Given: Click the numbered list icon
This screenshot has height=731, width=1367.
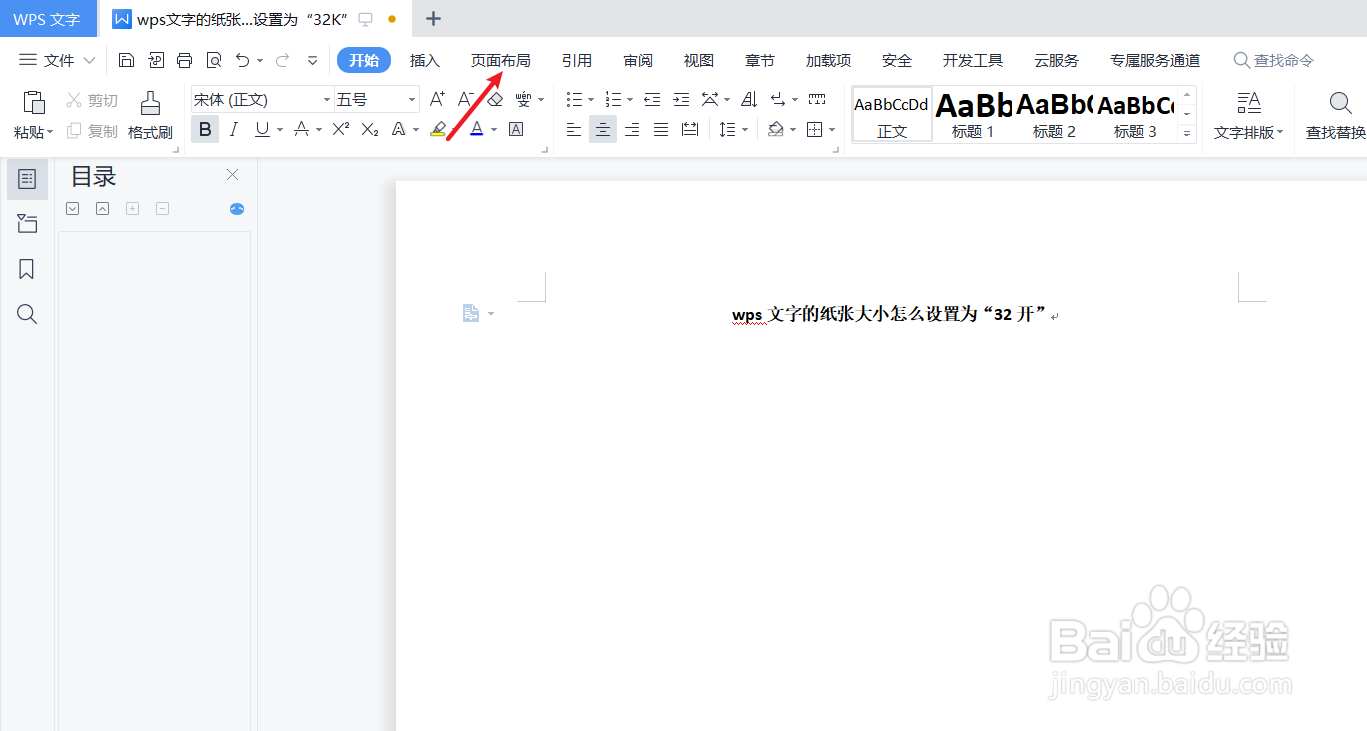Looking at the screenshot, I should (614, 99).
